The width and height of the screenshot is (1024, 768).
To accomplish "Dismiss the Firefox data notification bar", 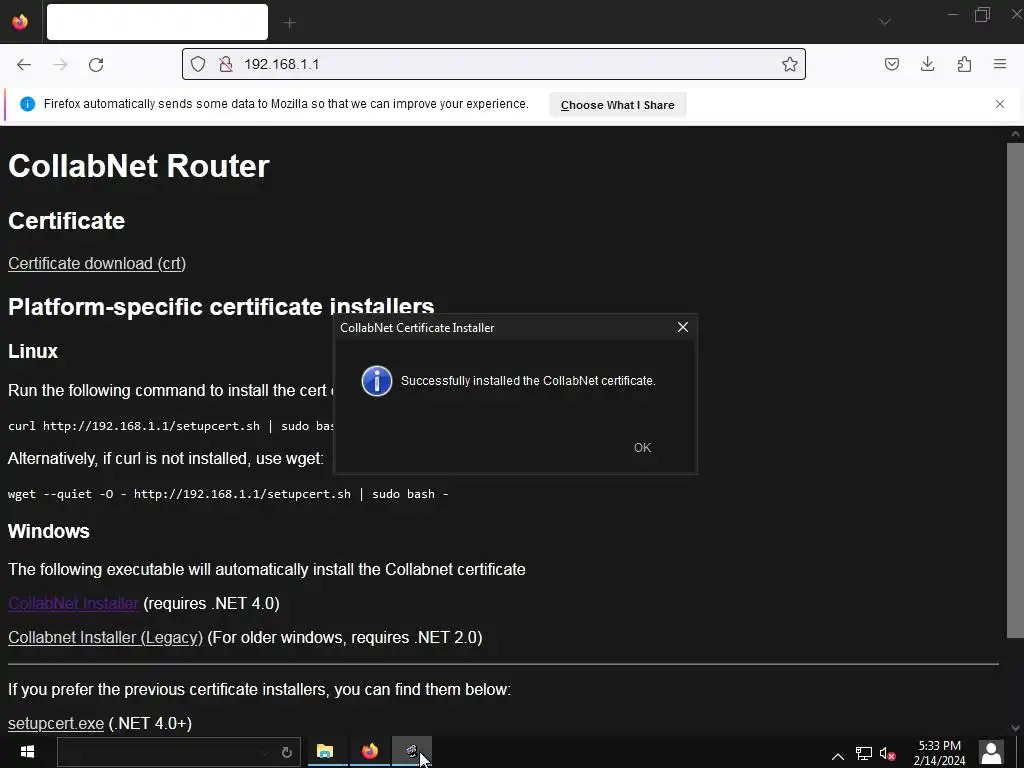I will (x=1000, y=104).
